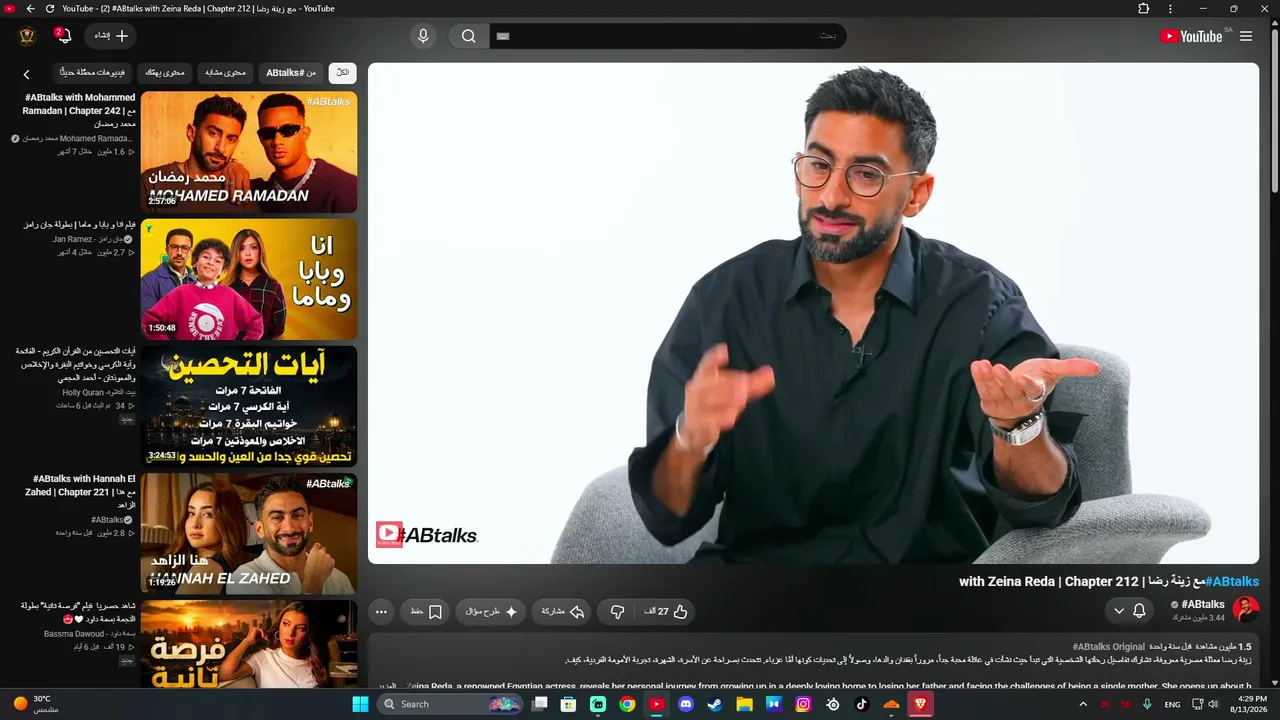
Task: Open the Hannah El Zahed video thumbnail
Action: tap(249, 533)
